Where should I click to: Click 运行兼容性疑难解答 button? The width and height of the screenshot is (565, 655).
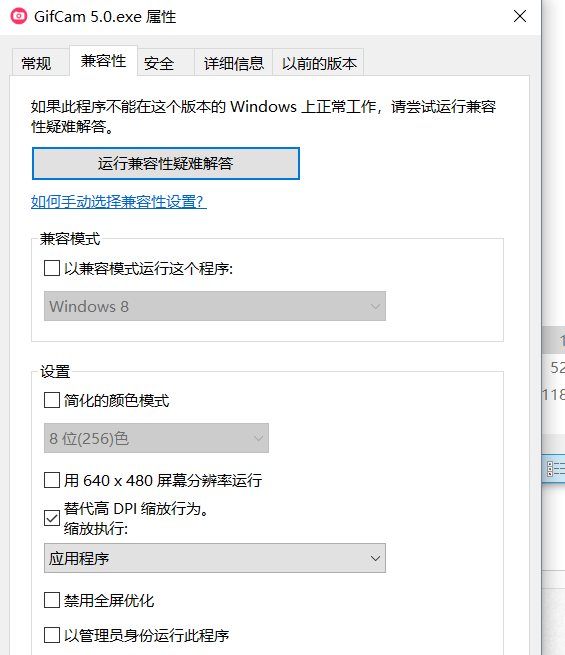click(166, 163)
